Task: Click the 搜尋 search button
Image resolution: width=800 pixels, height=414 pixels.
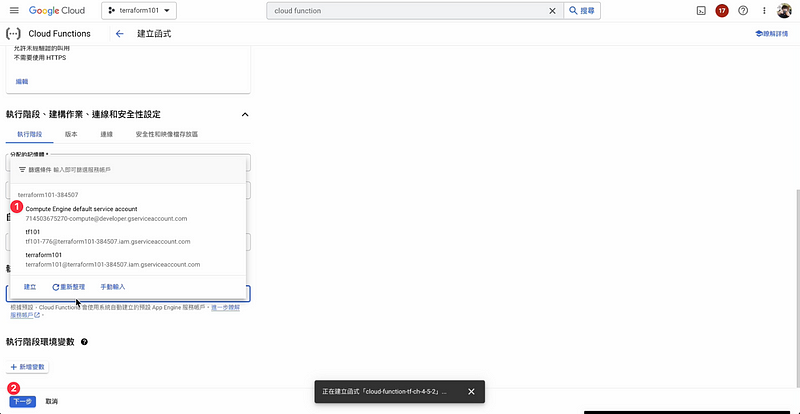Action: pyautogui.click(x=582, y=11)
